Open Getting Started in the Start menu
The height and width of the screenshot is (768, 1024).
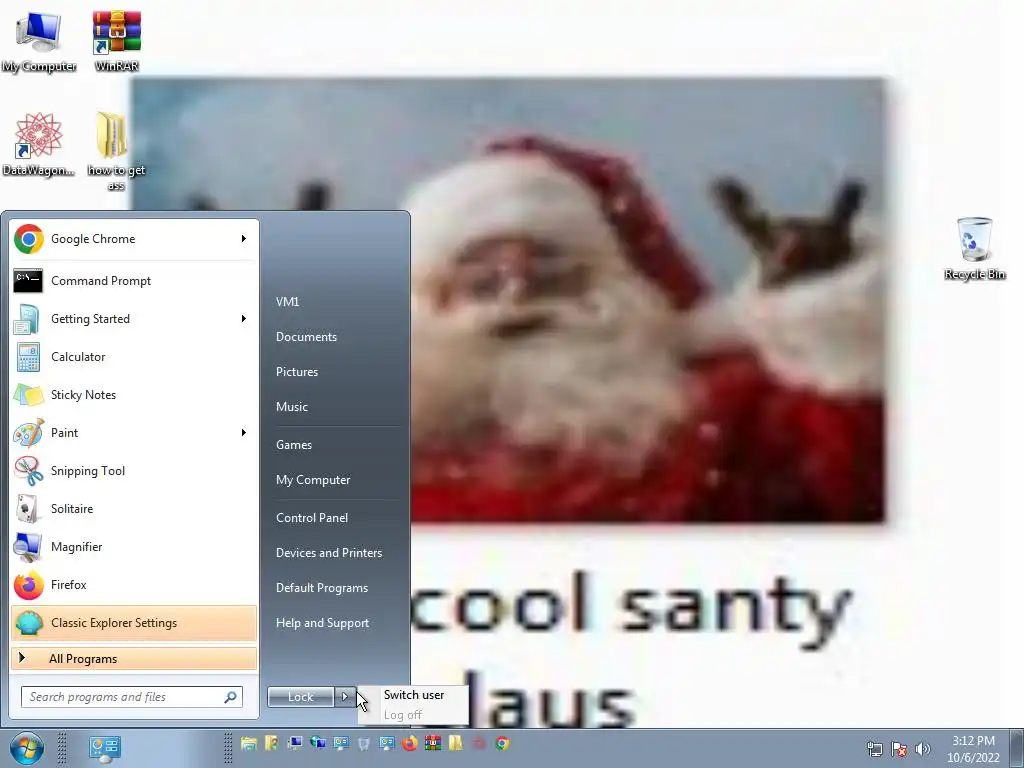coord(134,319)
